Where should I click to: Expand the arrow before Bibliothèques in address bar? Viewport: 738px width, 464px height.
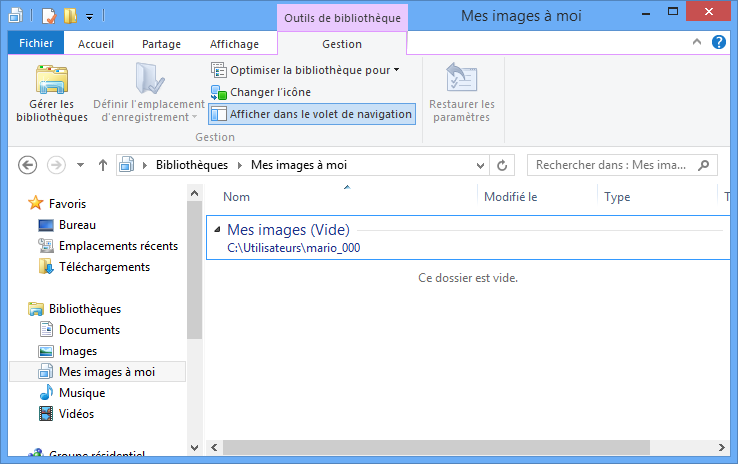coord(145,165)
